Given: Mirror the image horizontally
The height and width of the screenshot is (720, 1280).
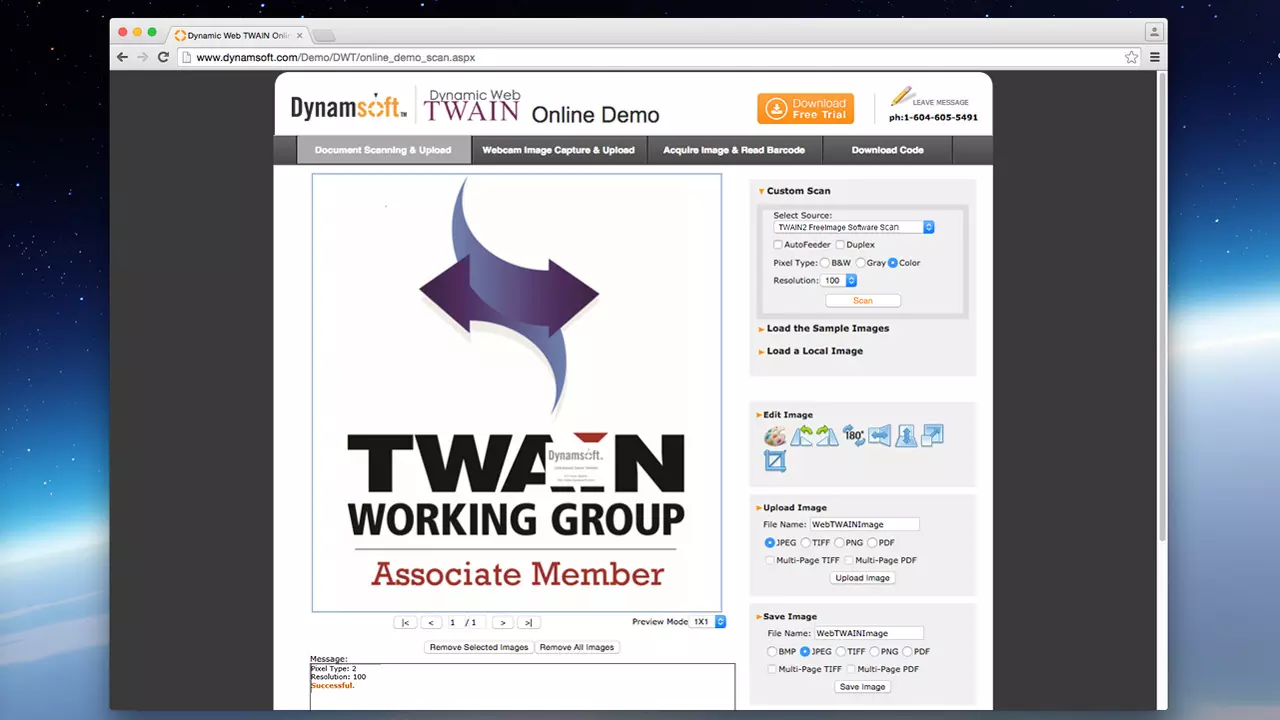Looking at the screenshot, I should pyautogui.click(x=879, y=436).
